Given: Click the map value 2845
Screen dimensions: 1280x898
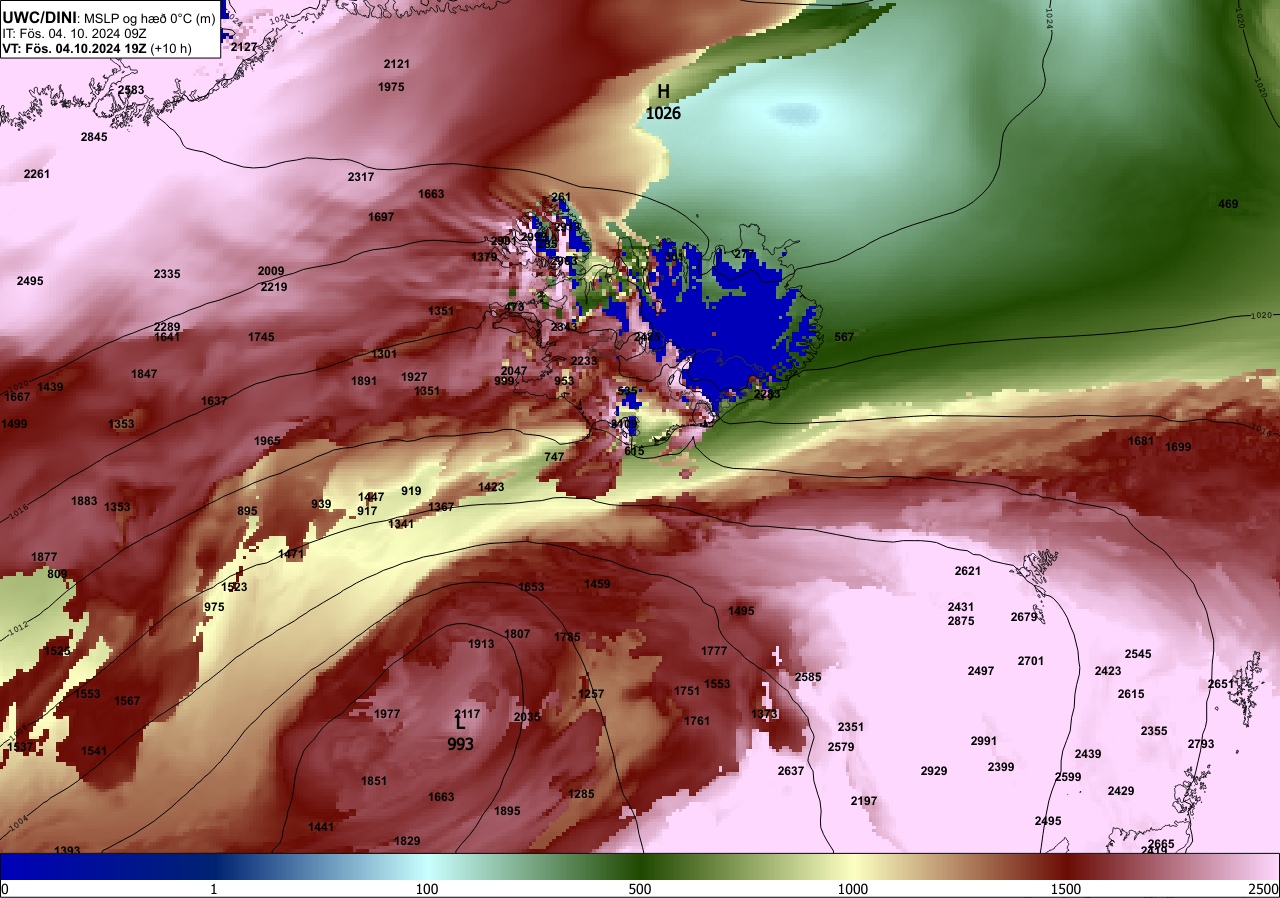Looking at the screenshot, I should tap(94, 137).
